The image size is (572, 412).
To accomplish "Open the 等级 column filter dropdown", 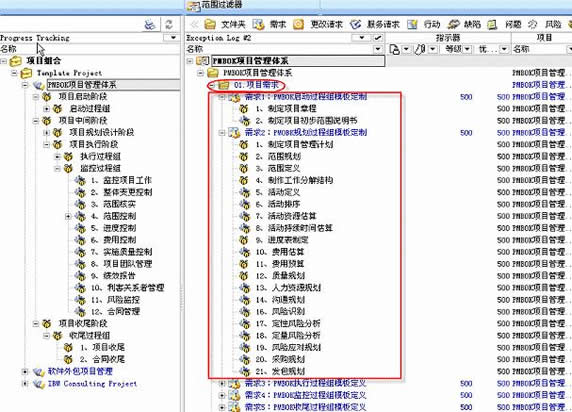I will [468, 49].
